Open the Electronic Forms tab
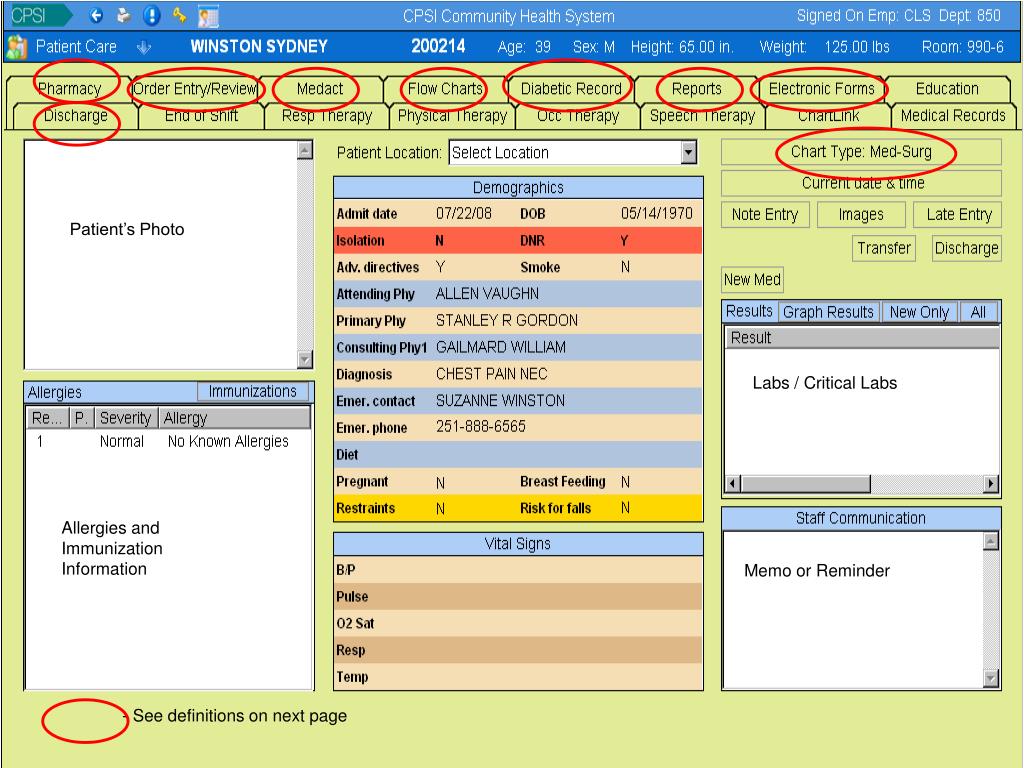 (821, 89)
